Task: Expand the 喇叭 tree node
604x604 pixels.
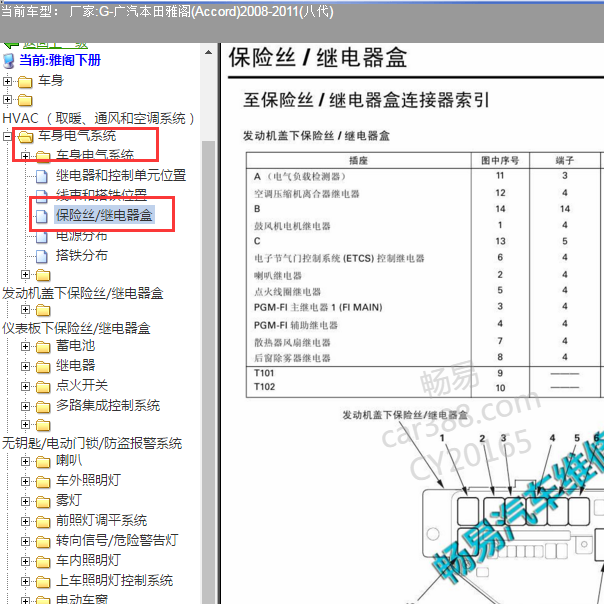Action: coord(25,461)
